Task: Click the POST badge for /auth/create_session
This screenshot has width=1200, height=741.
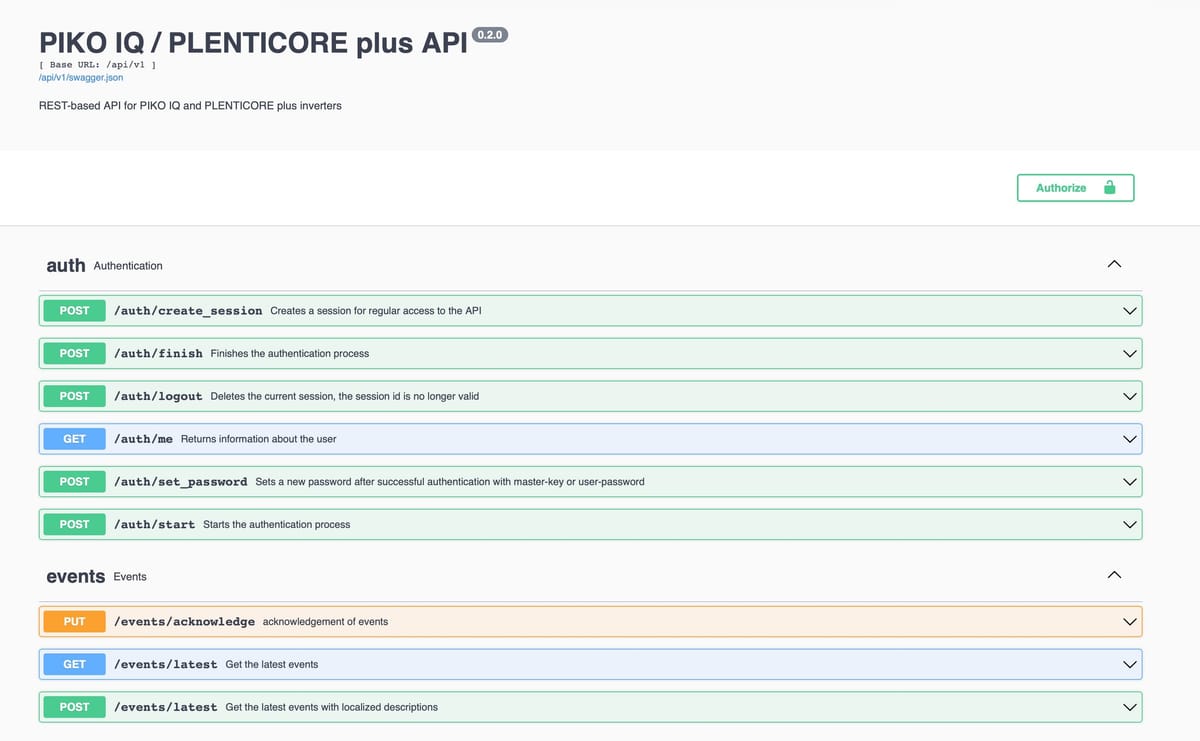Action: [x=74, y=311]
